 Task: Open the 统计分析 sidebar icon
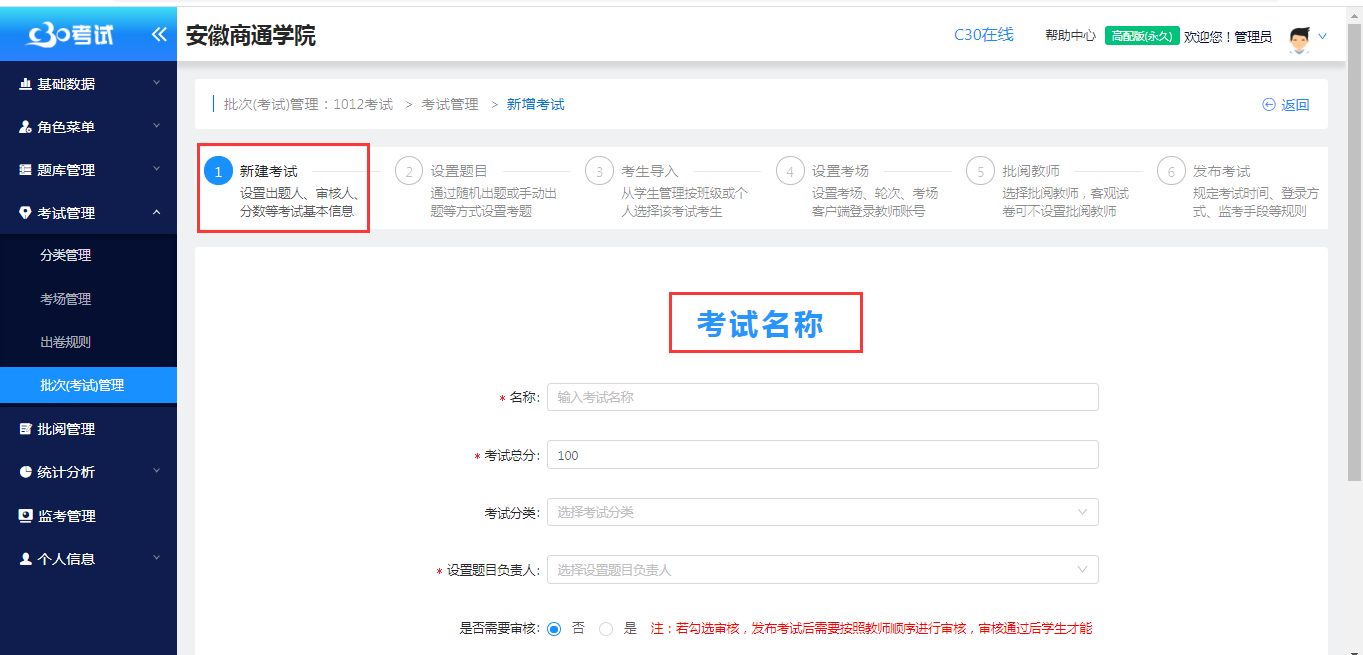coord(24,472)
